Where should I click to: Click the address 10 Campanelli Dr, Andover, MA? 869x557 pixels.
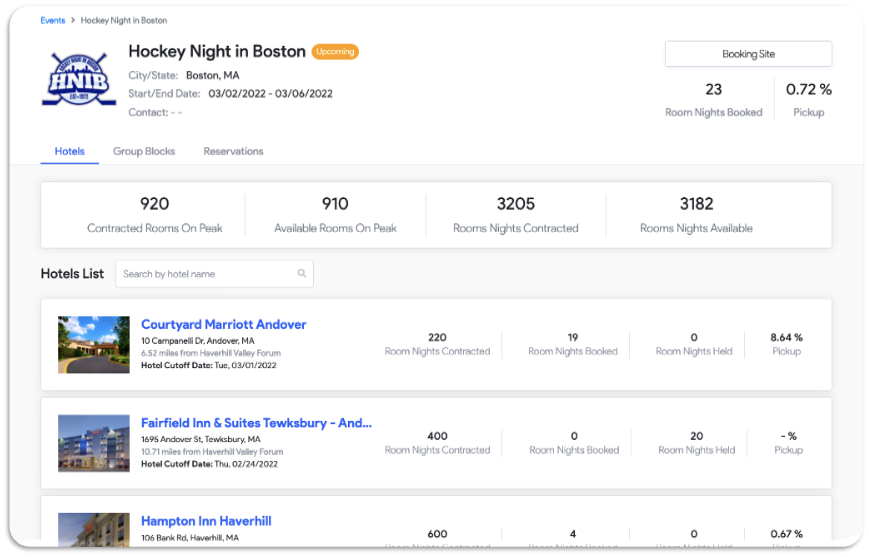point(198,341)
